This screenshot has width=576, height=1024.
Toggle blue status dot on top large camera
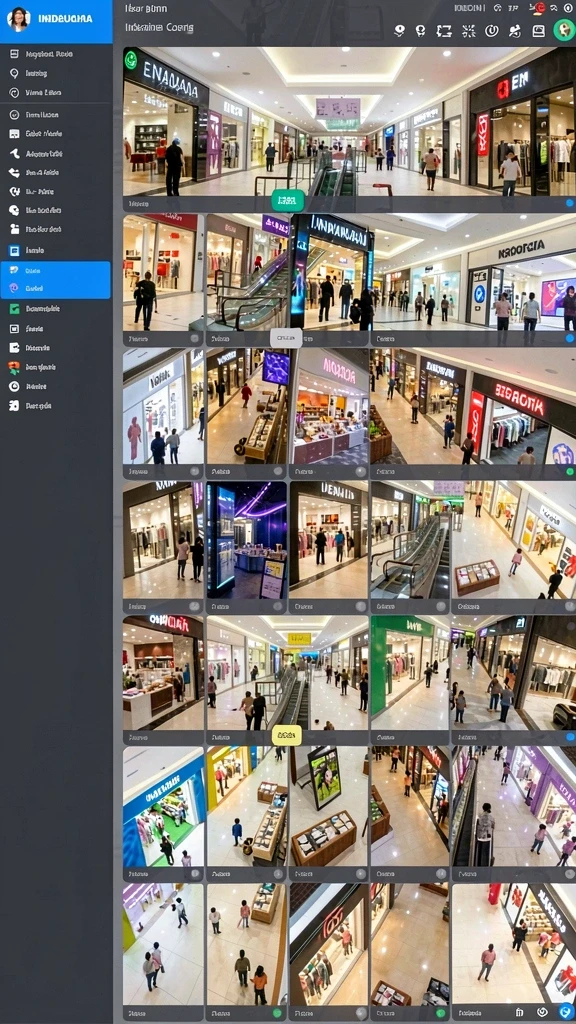569,204
